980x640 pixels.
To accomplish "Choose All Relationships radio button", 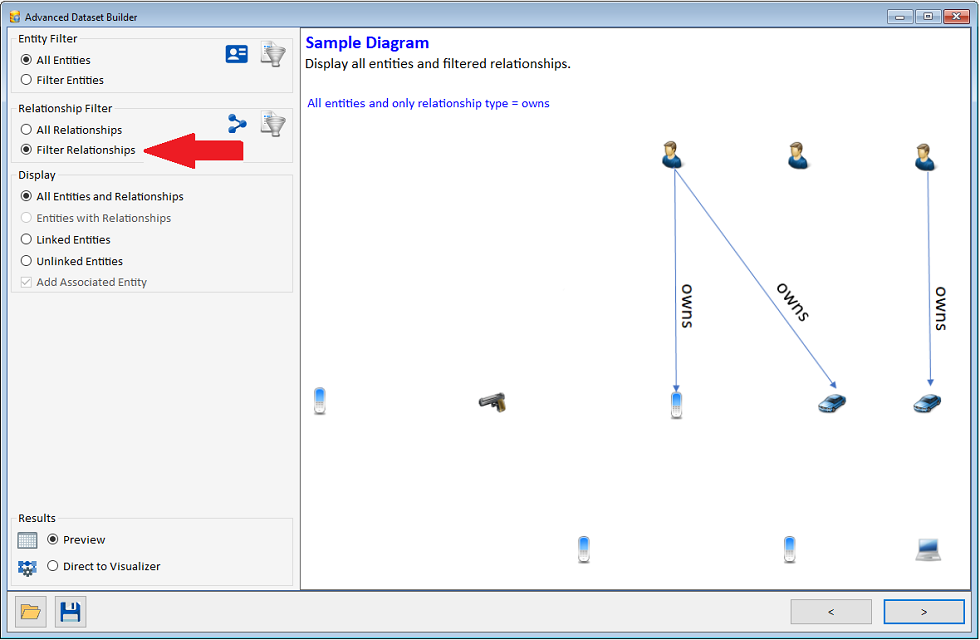I will coord(27,130).
